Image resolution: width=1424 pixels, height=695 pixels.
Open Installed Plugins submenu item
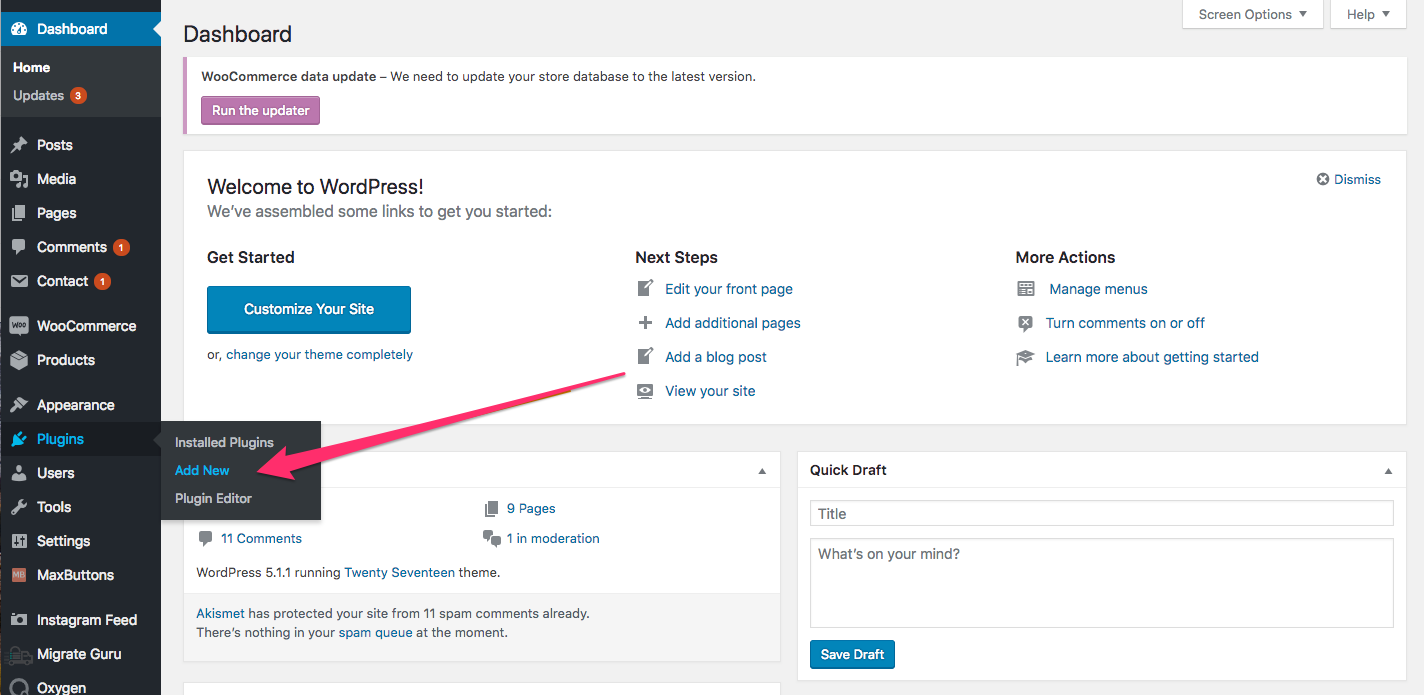tap(224, 442)
